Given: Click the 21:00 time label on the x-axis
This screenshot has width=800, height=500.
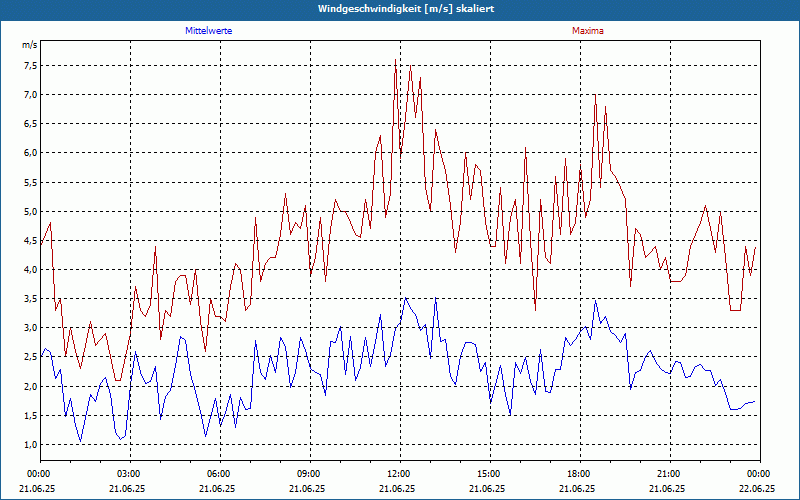Looking at the screenshot, I should (670, 474).
